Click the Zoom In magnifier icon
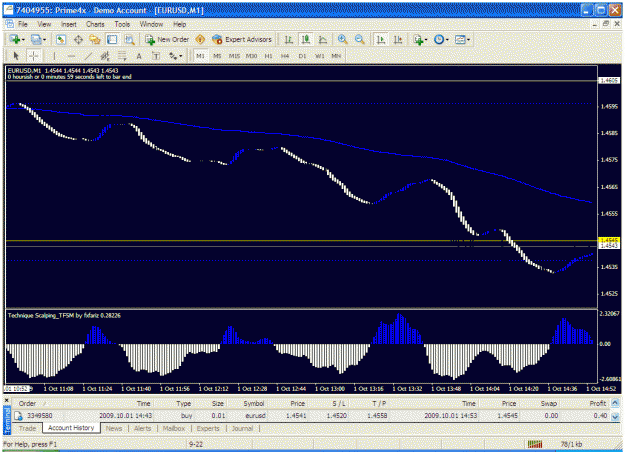This screenshot has width=625, height=452. click(342, 39)
